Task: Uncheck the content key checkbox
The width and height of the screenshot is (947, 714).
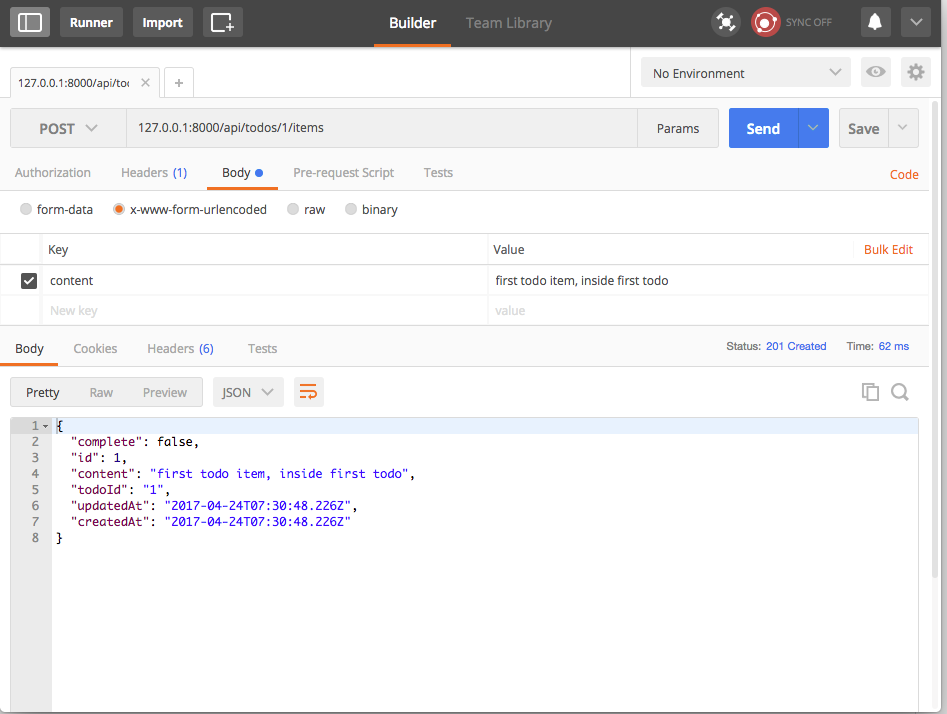Action: click(29, 281)
